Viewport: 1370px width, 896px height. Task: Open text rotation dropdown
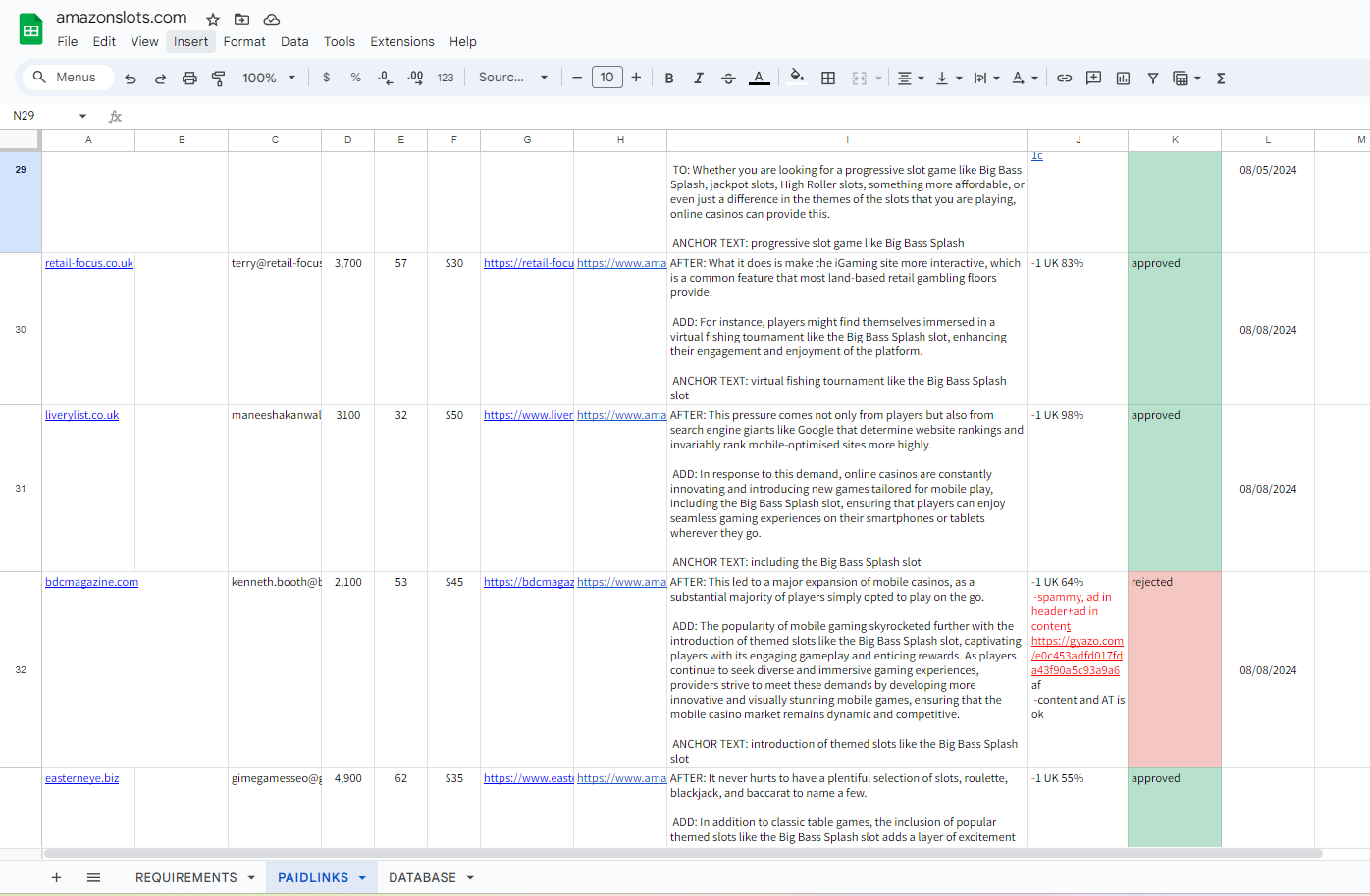pos(1024,79)
